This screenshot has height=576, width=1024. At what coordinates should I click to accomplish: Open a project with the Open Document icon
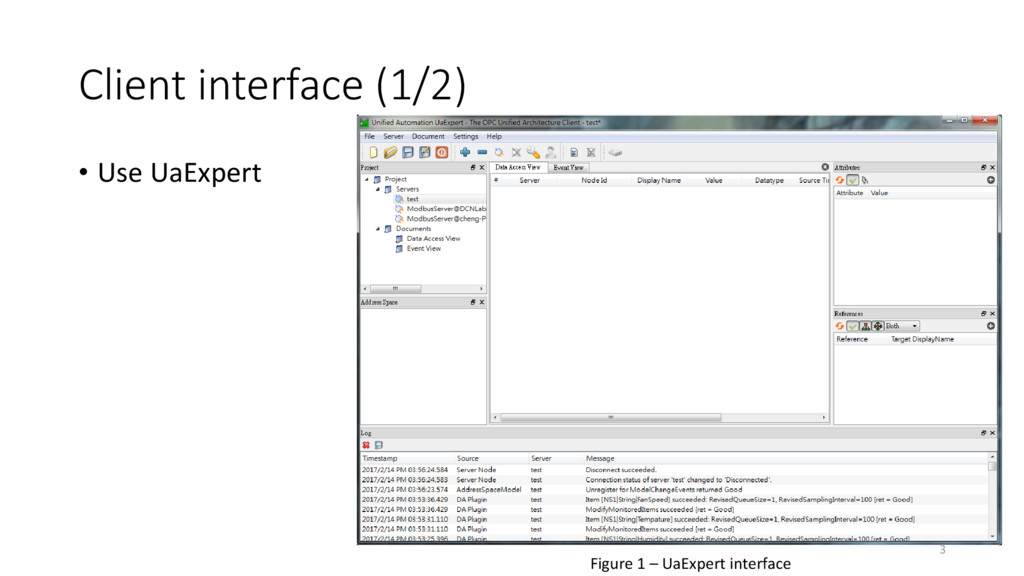click(x=388, y=151)
